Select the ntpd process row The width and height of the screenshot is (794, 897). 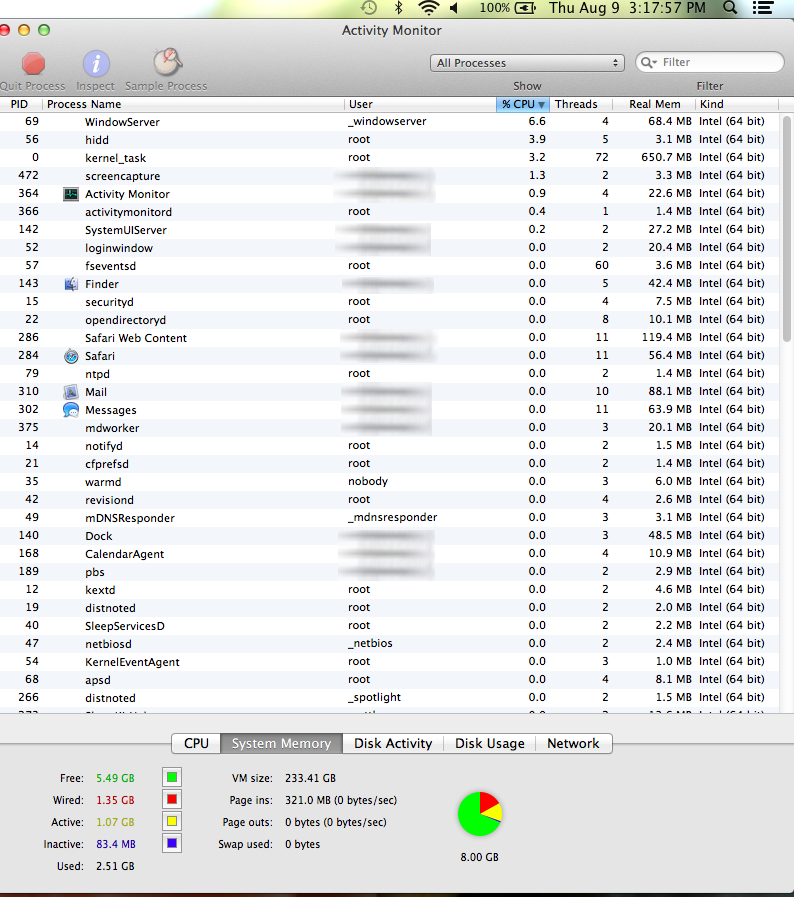click(389, 374)
